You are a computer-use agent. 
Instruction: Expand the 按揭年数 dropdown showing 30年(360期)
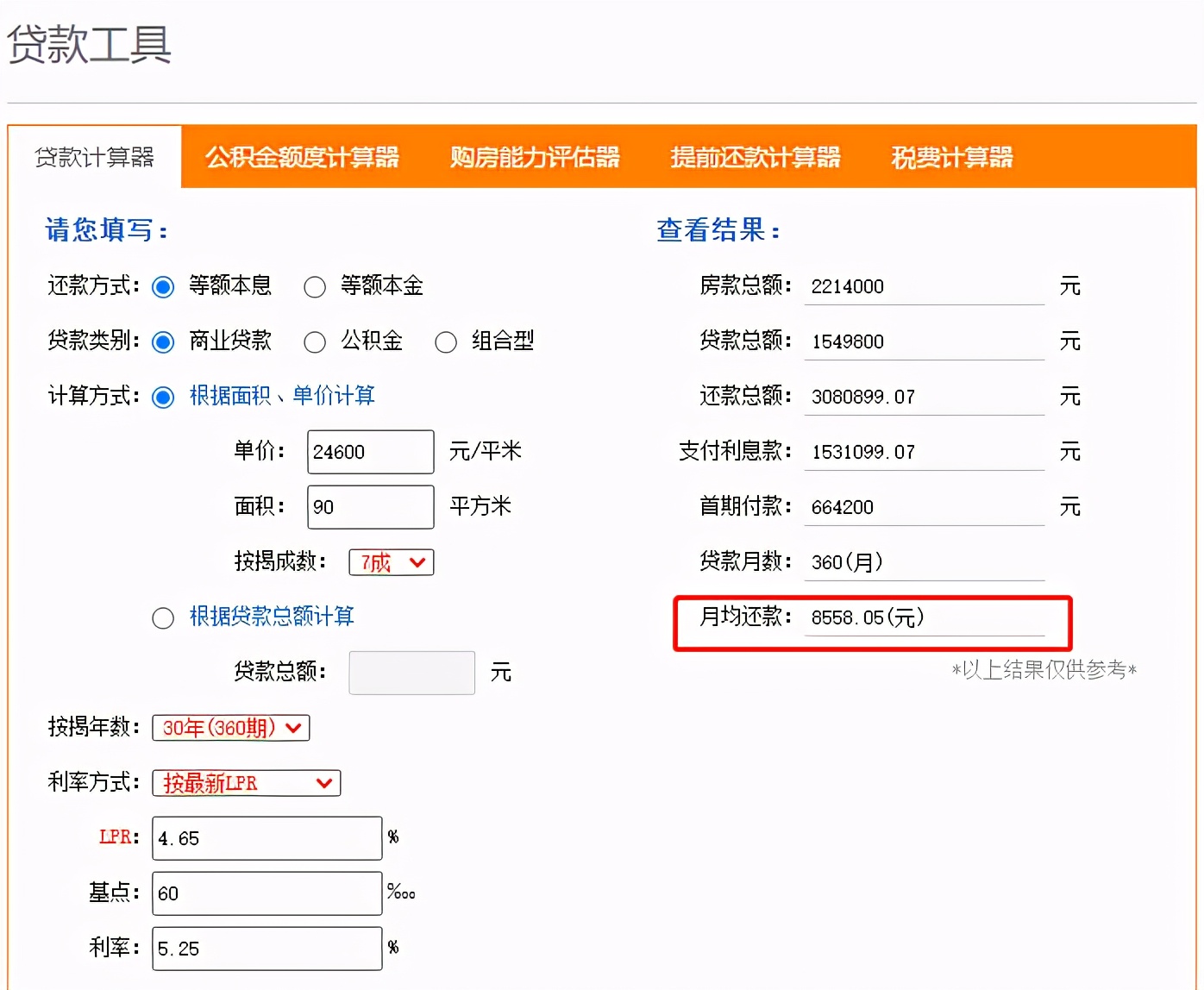pos(230,728)
